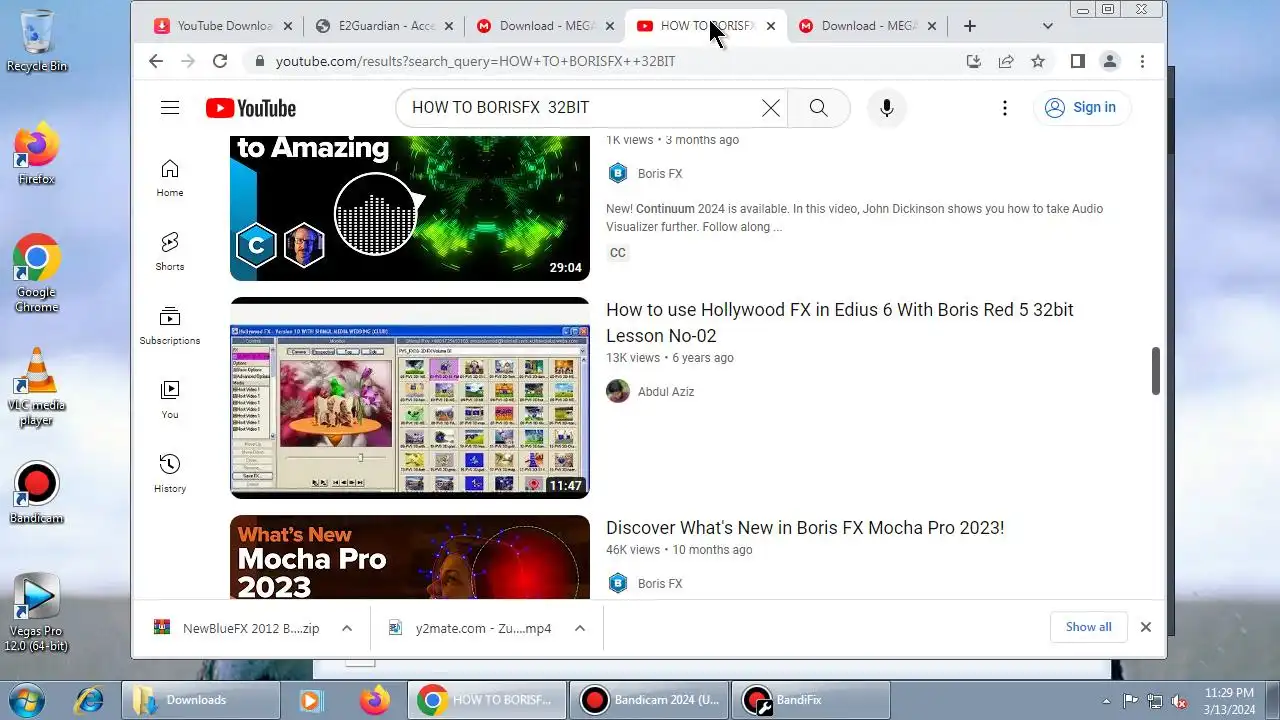The width and height of the screenshot is (1280, 720).
Task: Clear the search query with the X
Action: click(770, 108)
